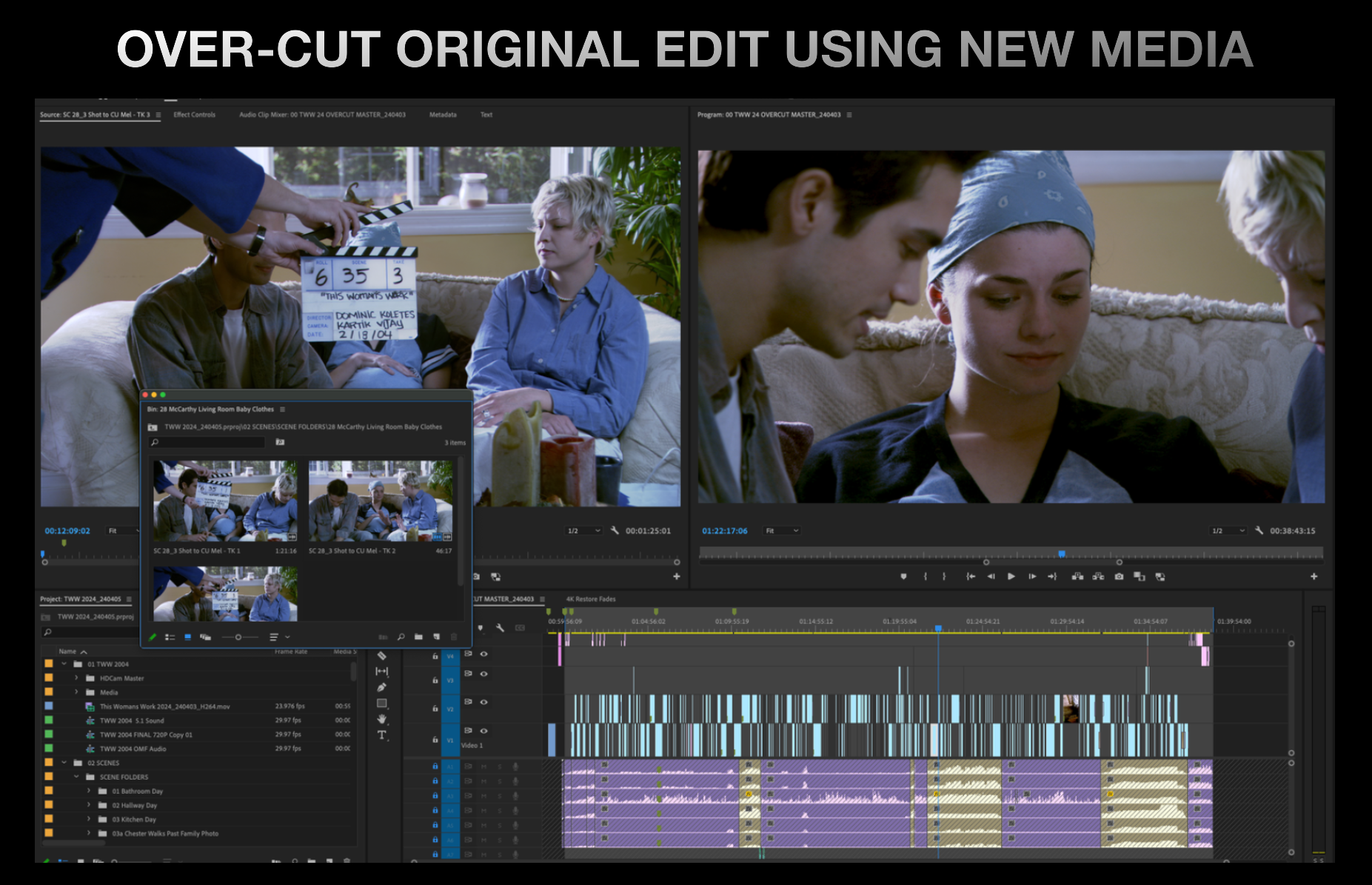
Task: Toggle V3 track output eye
Action: click(x=483, y=674)
